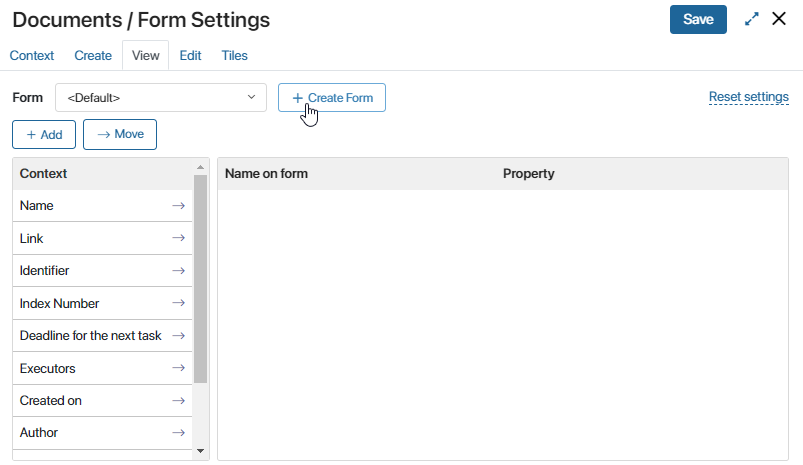The width and height of the screenshot is (803, 465).
Task: Click the arrow icon in Identifier row
Action: pos(178,270)
